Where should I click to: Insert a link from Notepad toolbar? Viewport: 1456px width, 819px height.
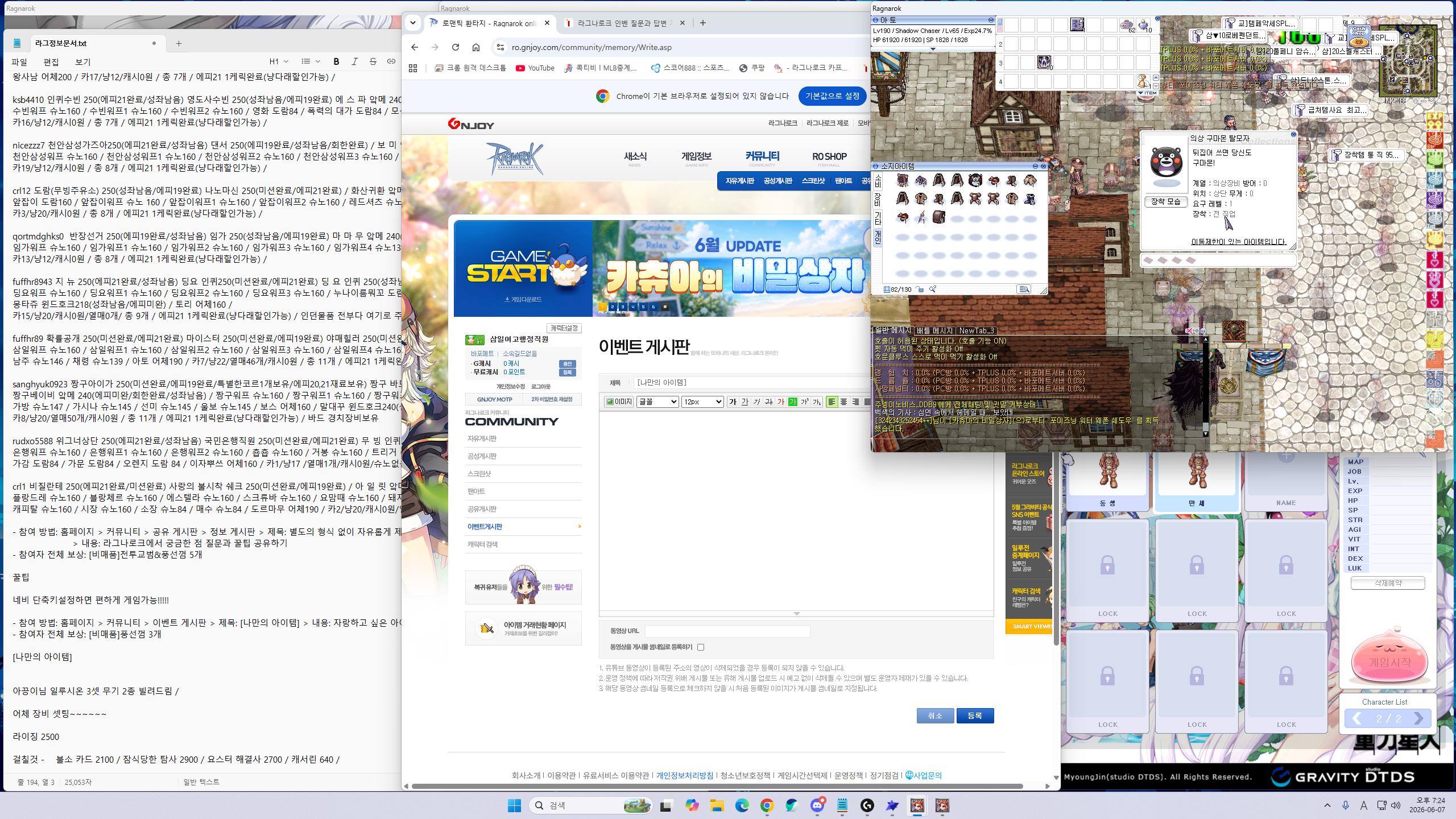[x=391, y=61]
